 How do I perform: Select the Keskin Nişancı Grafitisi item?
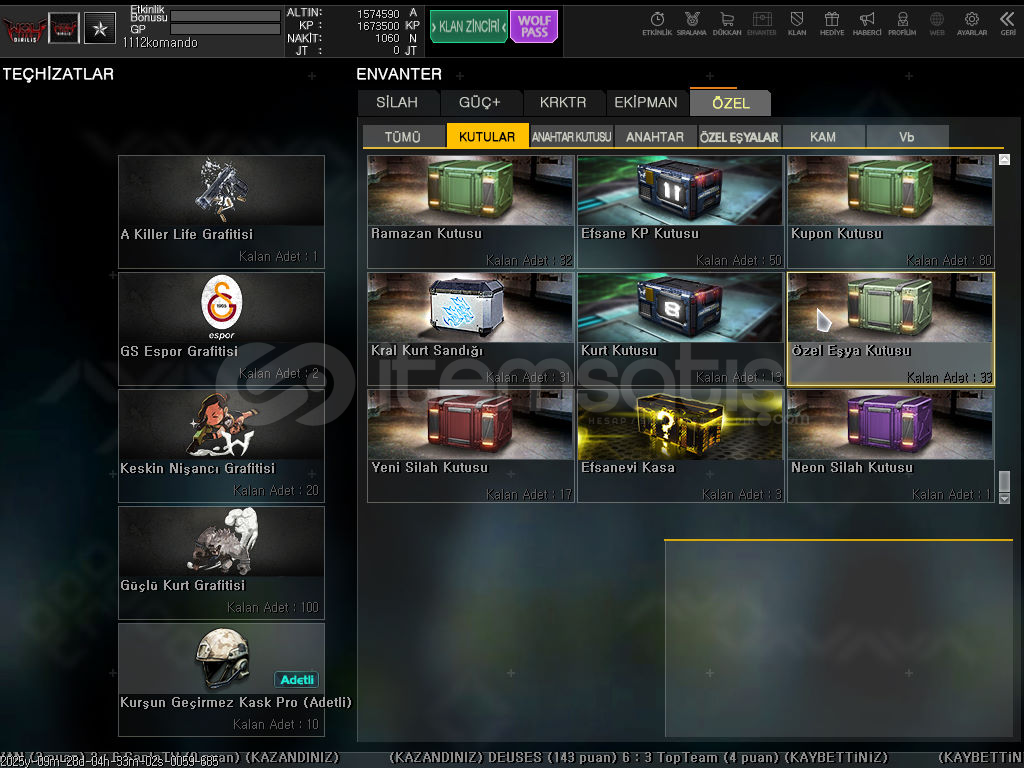coord(221,446)
